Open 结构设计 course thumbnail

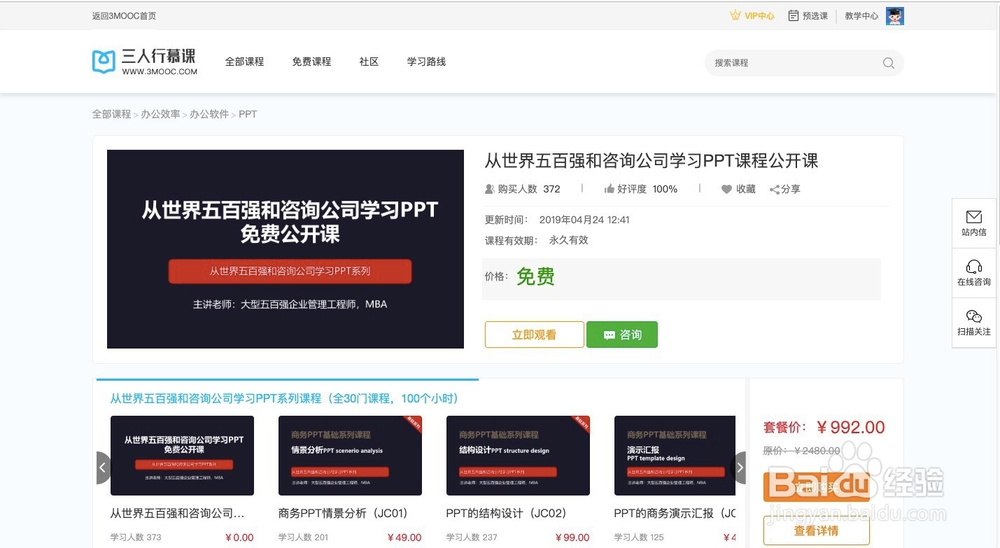pos(518,455)
